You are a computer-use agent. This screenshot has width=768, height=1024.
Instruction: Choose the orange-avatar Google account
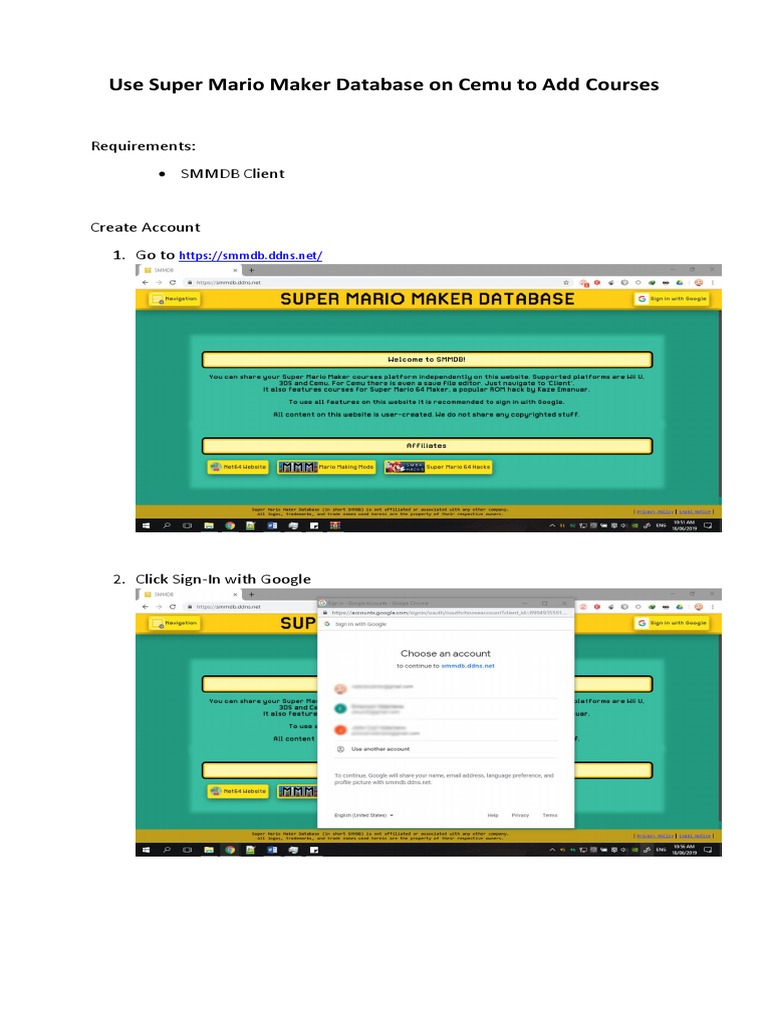445,730
